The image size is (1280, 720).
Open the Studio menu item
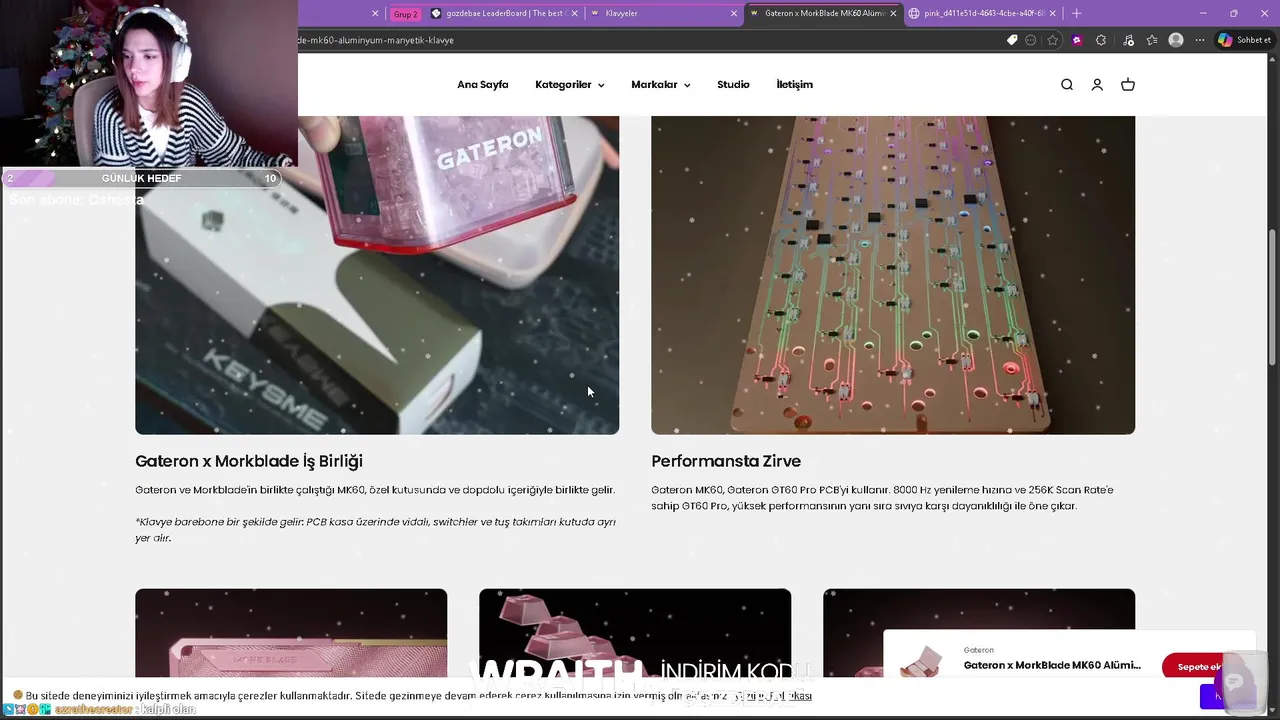733,85
